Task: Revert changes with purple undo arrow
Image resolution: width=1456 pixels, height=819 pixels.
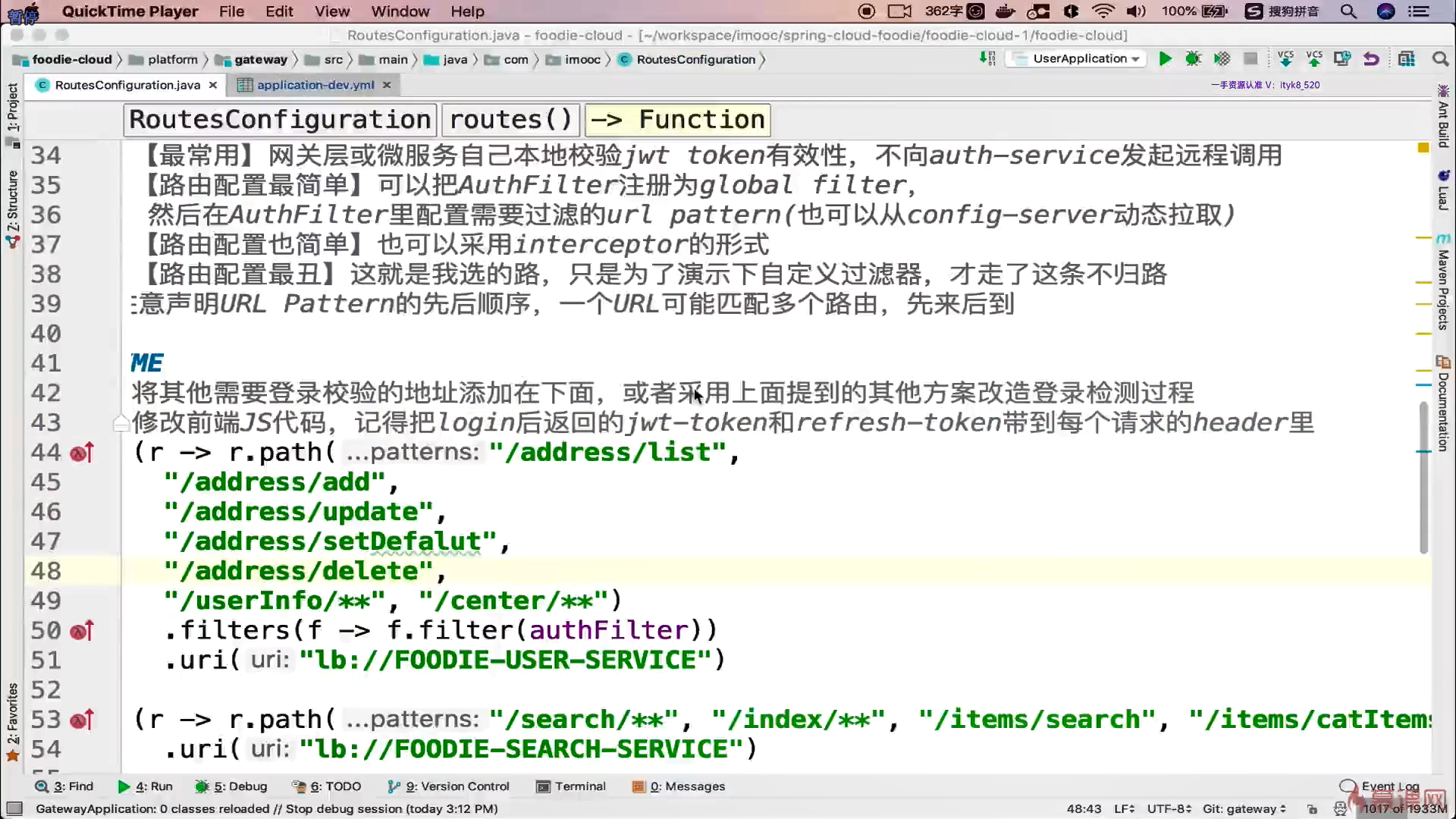Action: [x=1371, y=59]
